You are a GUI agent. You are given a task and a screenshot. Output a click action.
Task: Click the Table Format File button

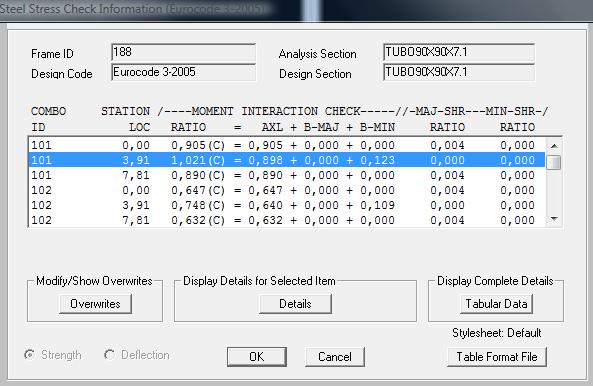point(497,357)
